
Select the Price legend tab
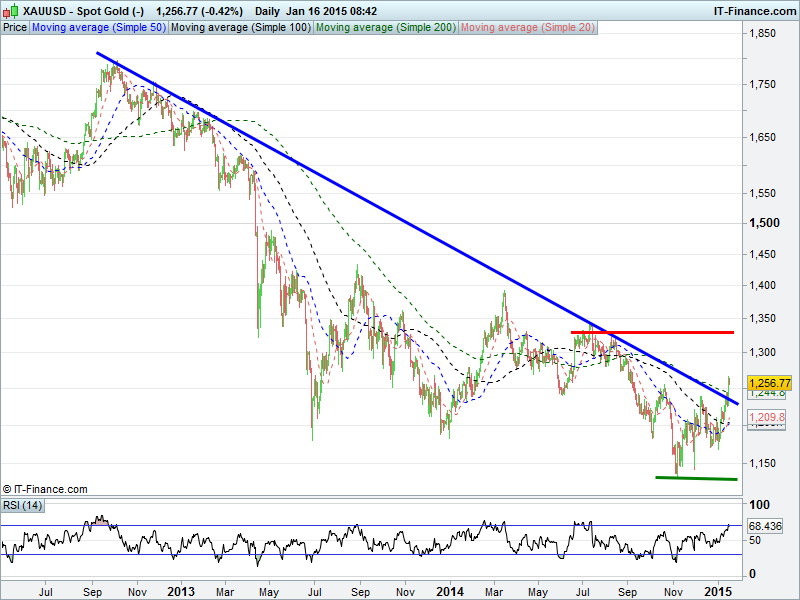click(15, 28)
